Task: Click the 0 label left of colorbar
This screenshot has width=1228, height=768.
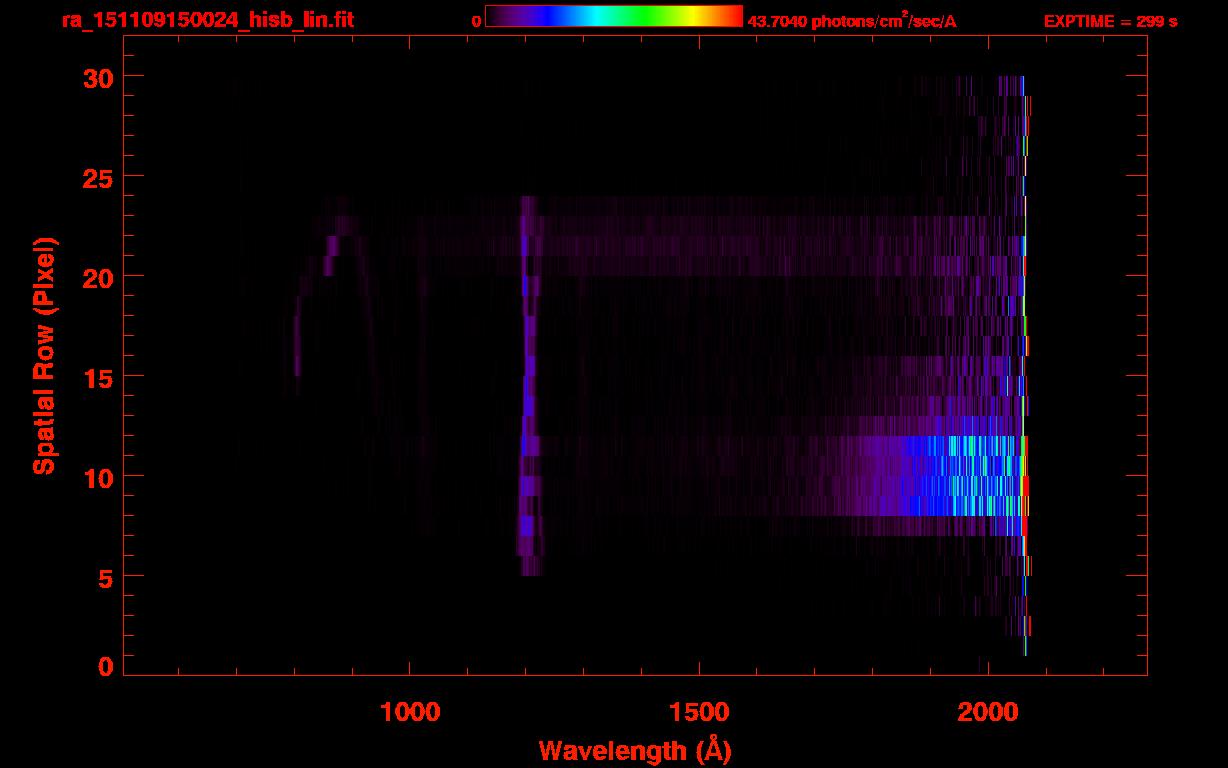Action: (477, 21)
